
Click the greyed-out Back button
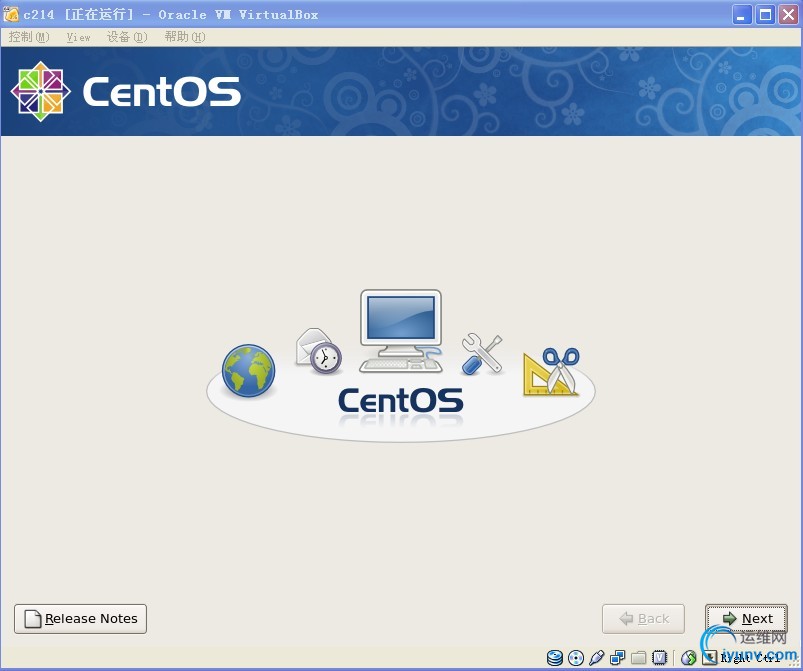(x=643, y=619)
